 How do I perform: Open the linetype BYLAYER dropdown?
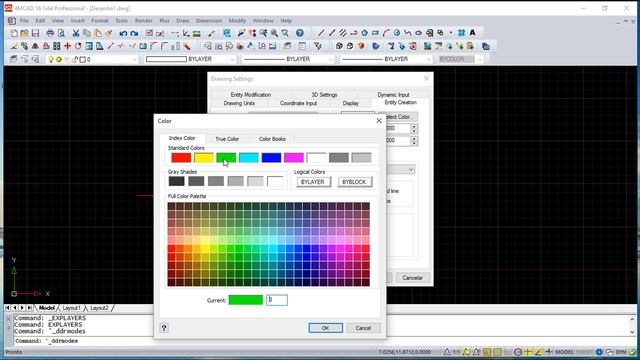[330, 60]
